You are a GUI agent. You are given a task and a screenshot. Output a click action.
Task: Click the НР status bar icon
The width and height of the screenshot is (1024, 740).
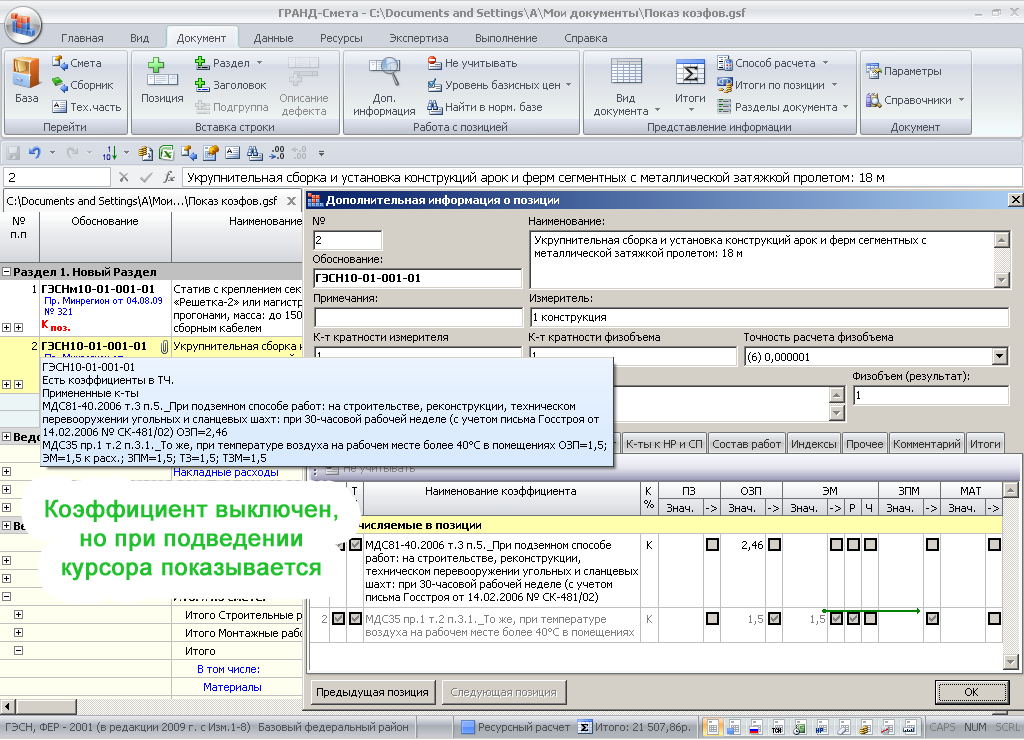pyautogui.click(x=821, y=727)
